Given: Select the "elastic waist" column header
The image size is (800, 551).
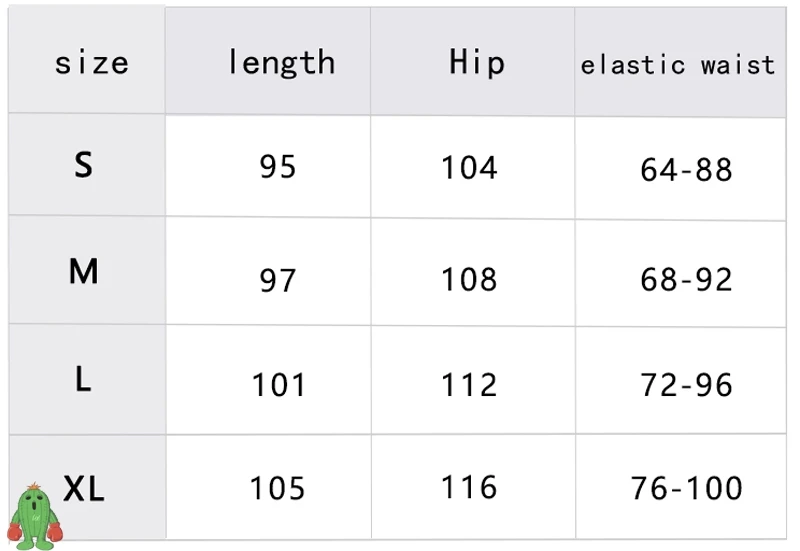Looking at the screenshot, I should (678, 65).
